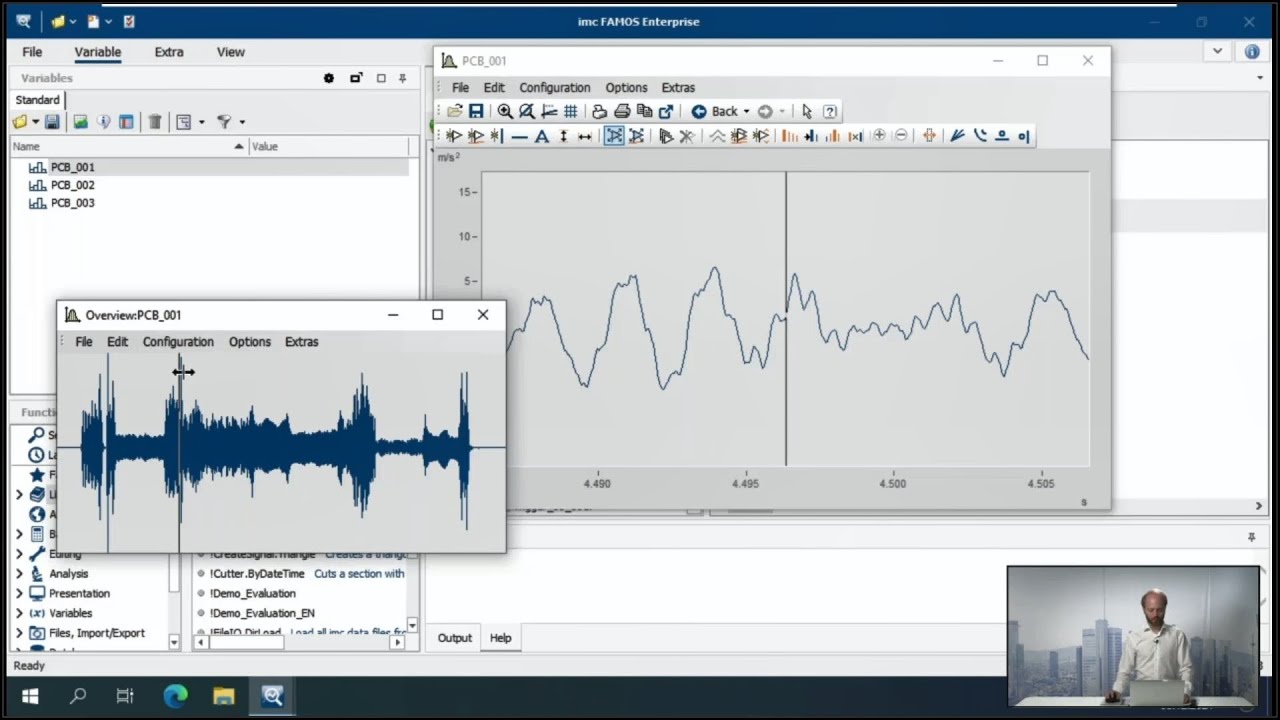The image size is (1280, 720).
Task: Open the Back history dropdown arrow
Action: point(746,112)
